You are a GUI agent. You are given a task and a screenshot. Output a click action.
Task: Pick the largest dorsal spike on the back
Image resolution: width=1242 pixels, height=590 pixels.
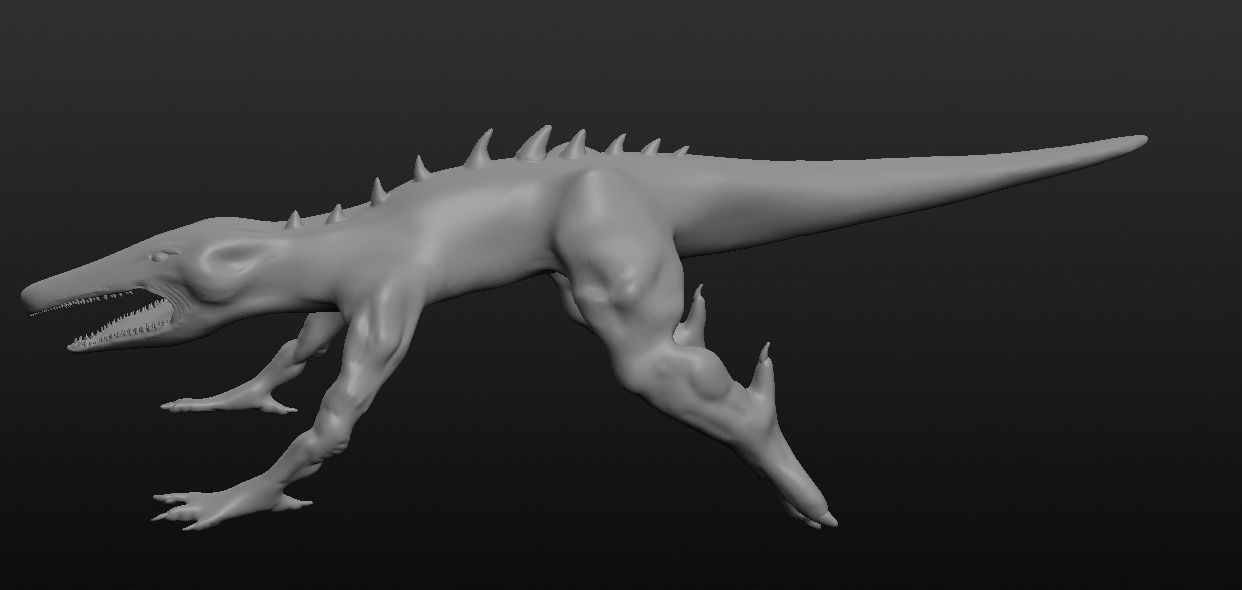pyautogui.click(x=534, y=143)
